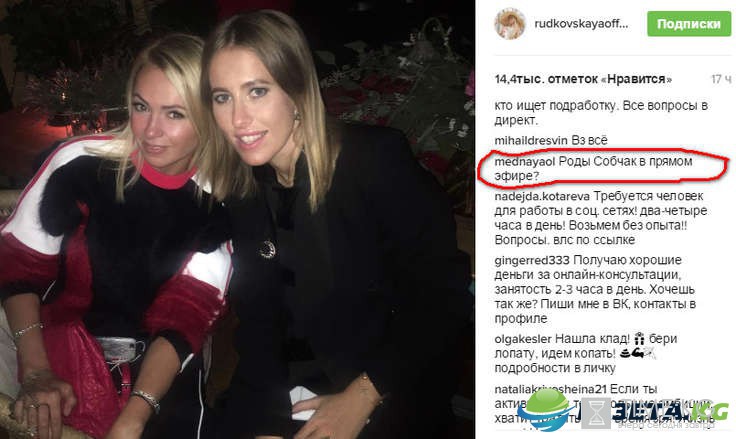The image size is (736, 439).
Task: Open commenter gingerred333's profile
Action: 532,260
